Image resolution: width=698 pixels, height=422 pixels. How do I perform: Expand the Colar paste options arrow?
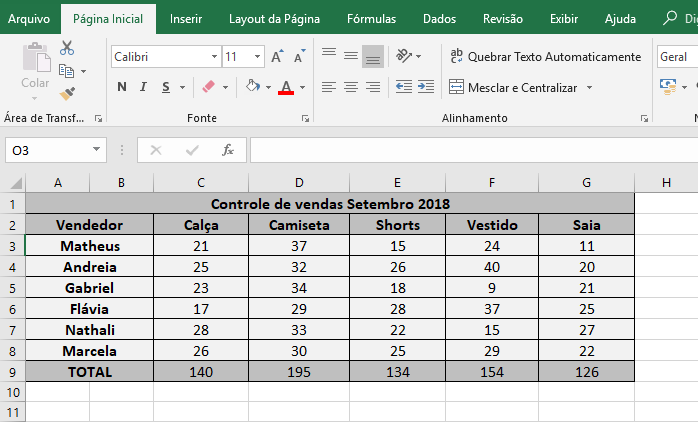tap(35, 98)
